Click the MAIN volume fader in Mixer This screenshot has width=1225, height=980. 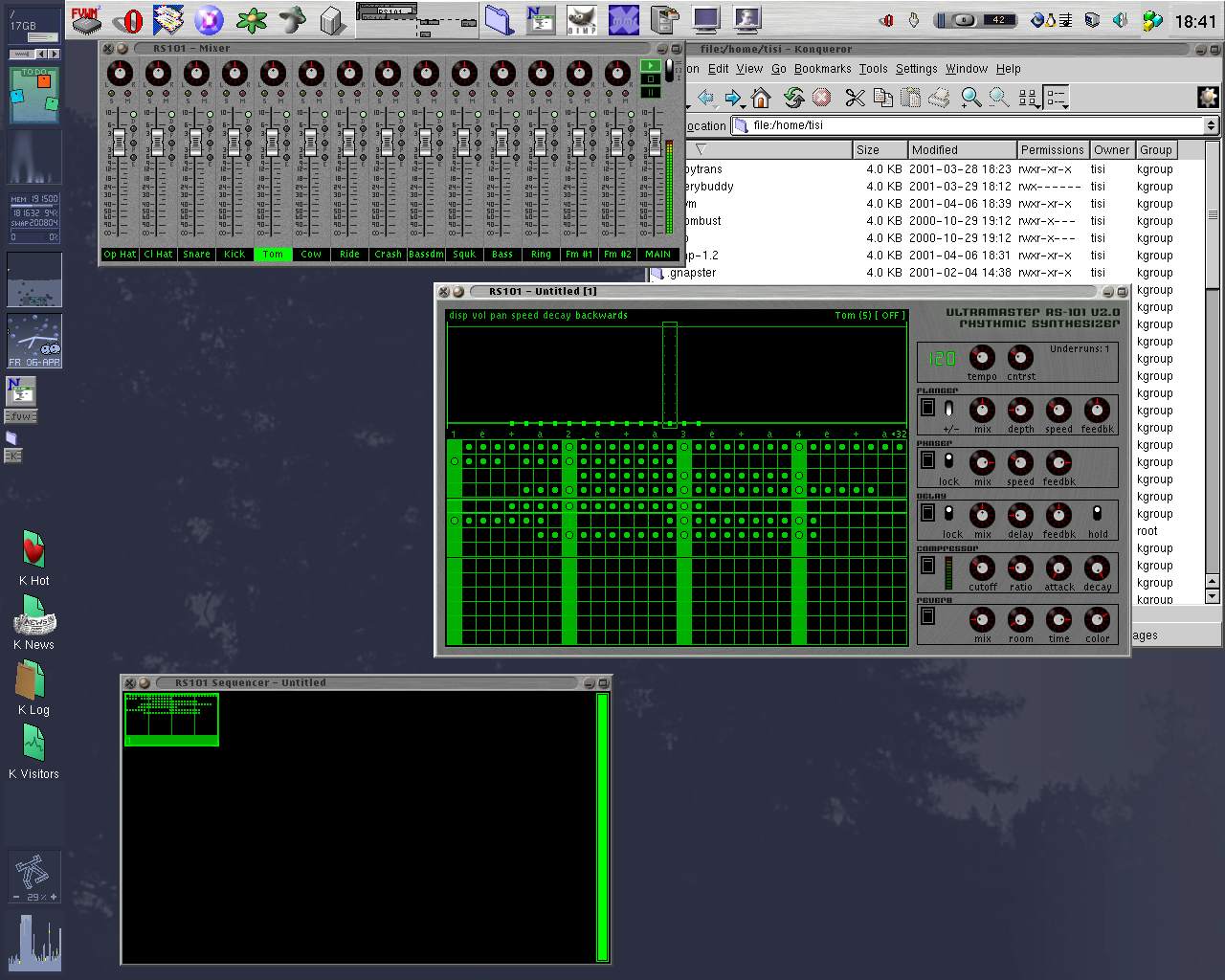point(655,143)
